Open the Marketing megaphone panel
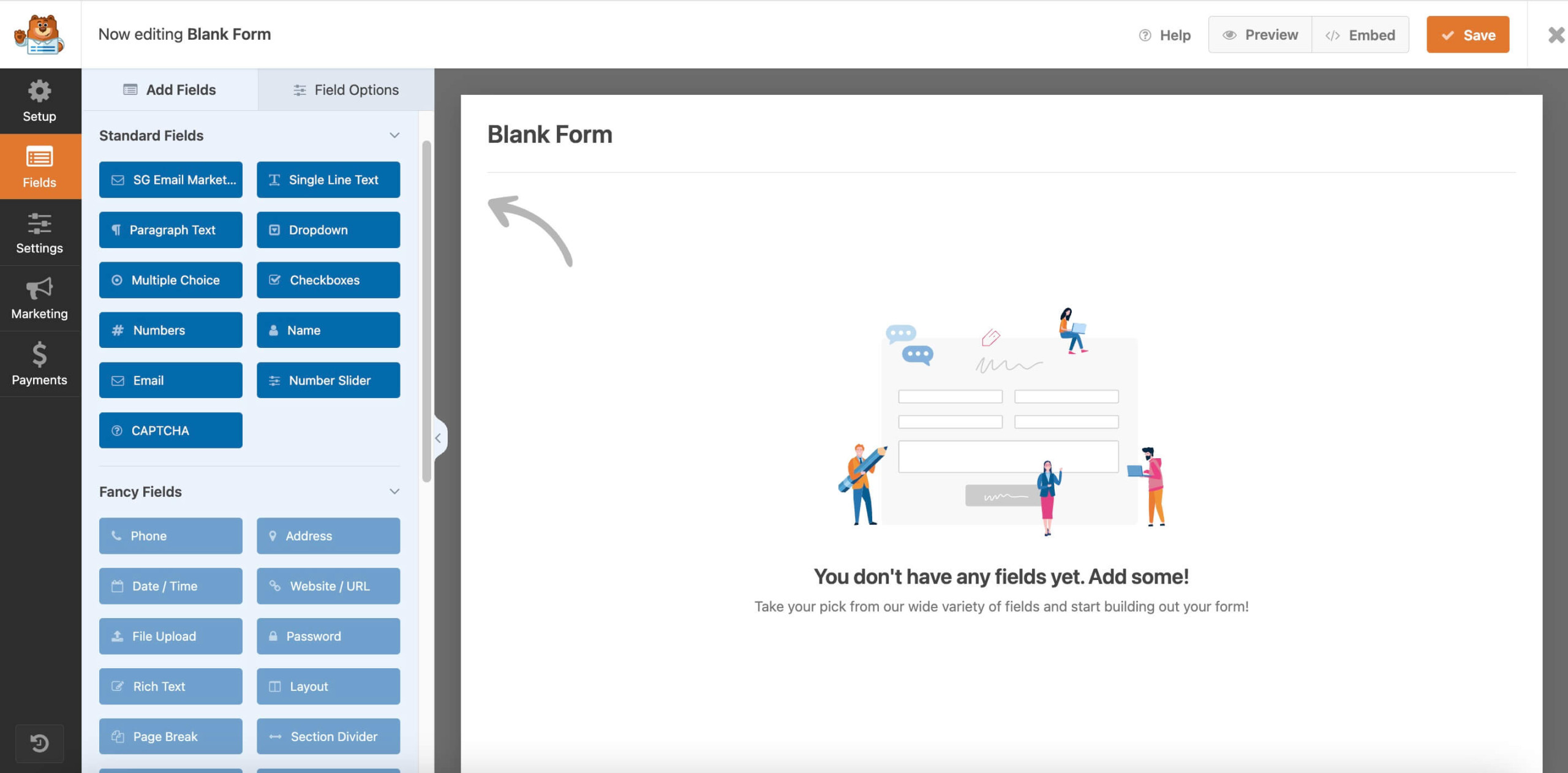The height and width of the screenshot is (773, 1568). (x=40, y=298)
